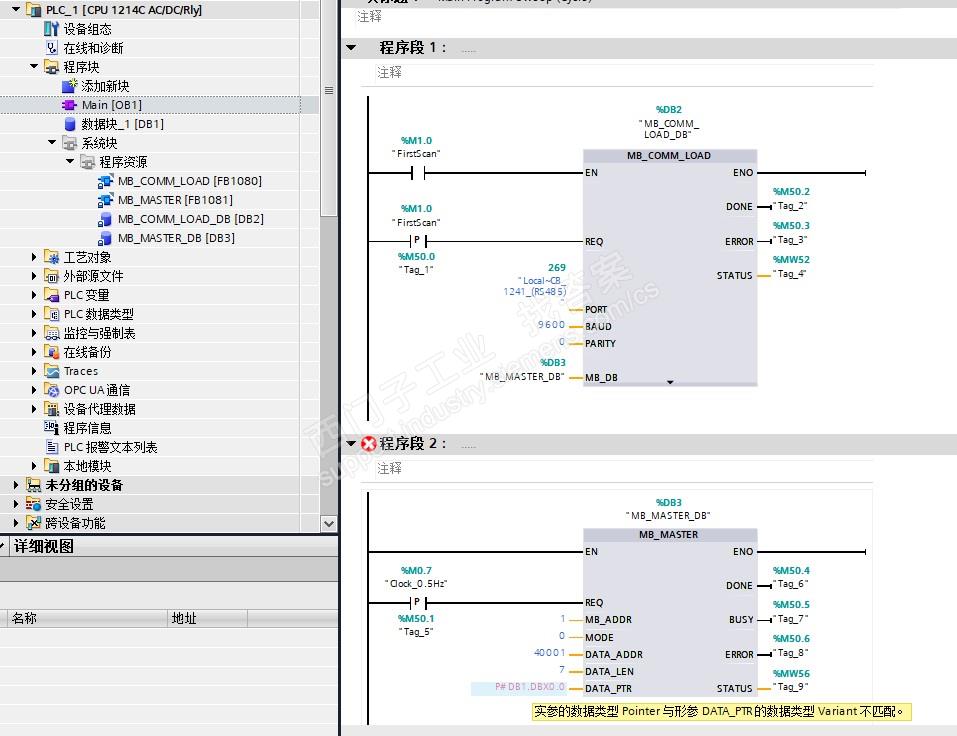Click STATUS output %MW52 Tag_4
Image resolution: width=957 pixels, height=736 pixels.
pos(791,267)
